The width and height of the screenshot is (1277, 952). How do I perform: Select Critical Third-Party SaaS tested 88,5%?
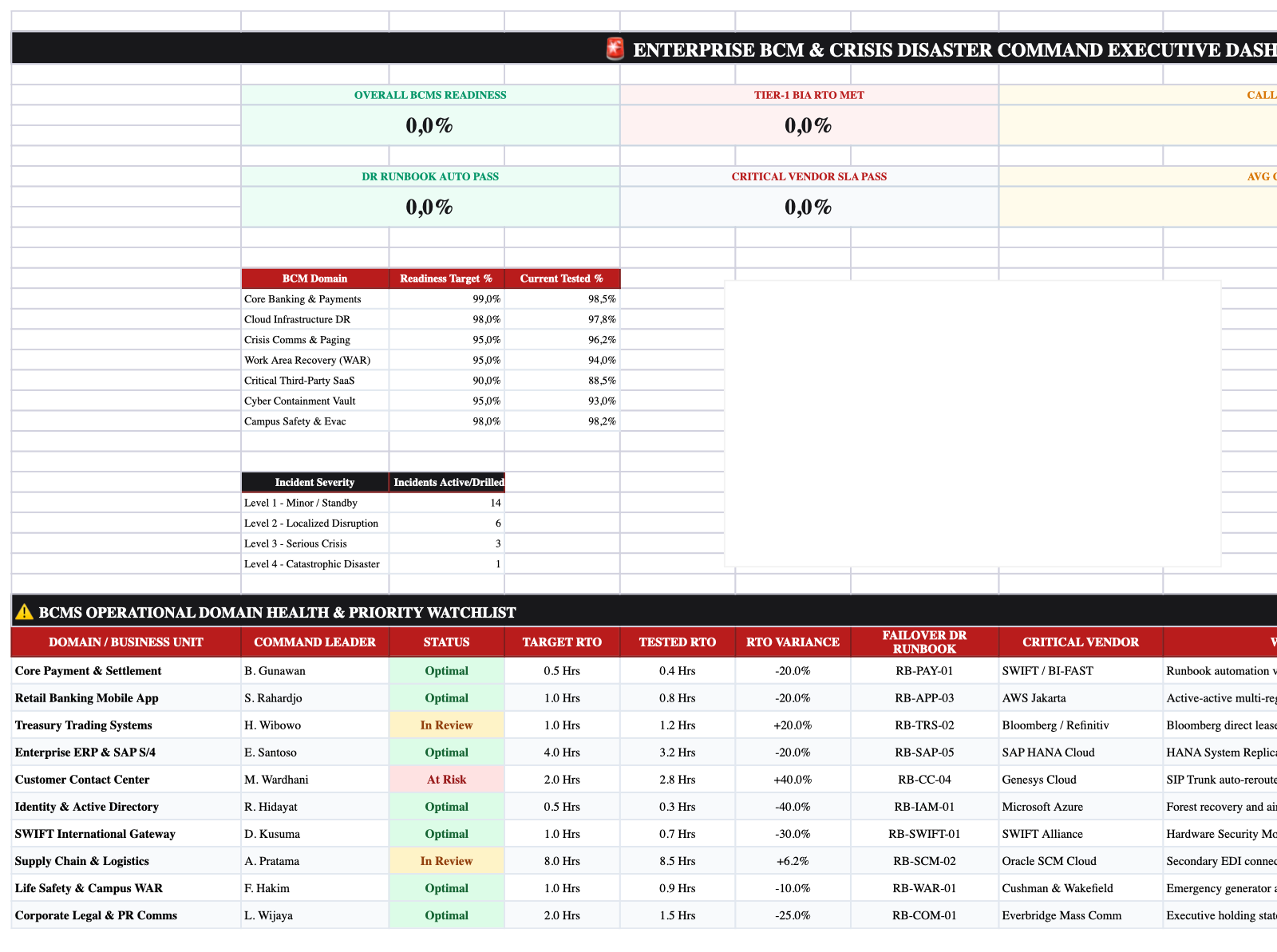pos(562,381)
